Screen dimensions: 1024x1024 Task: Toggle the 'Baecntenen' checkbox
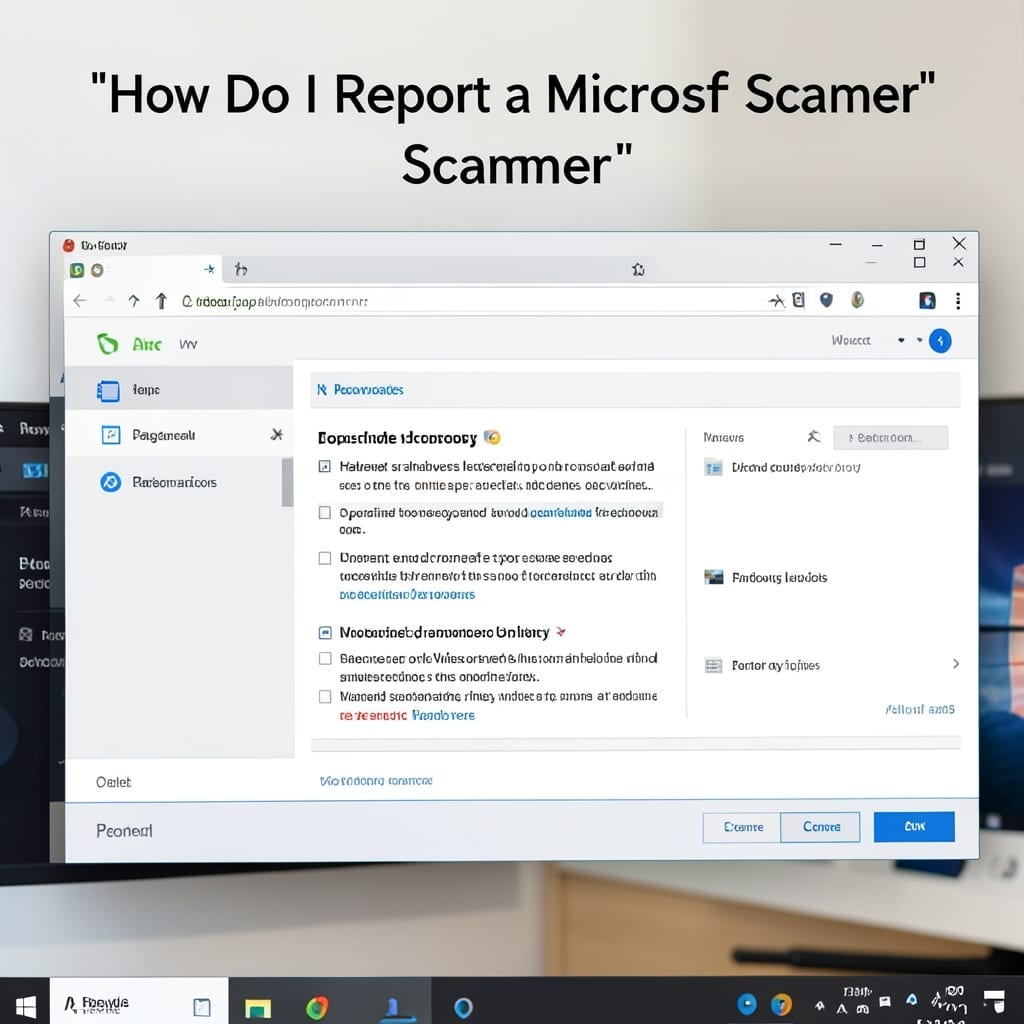[325, 658]
